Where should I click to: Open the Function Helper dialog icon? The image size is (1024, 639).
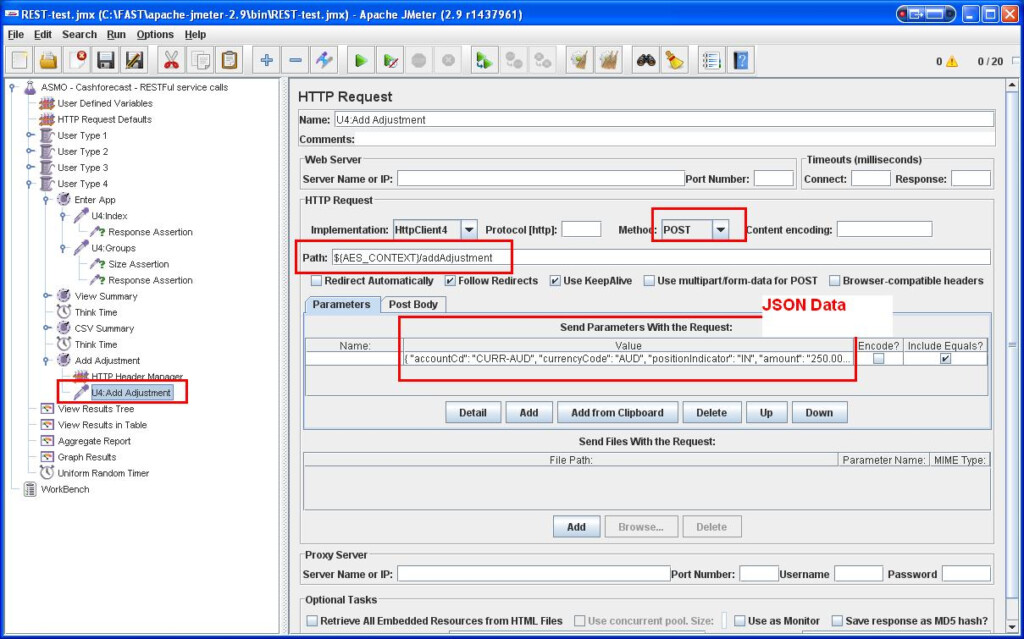pyautogui.click(x=711, y=61)
